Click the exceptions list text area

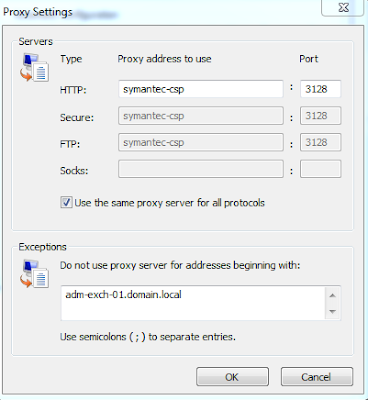[x=193, y=303]
